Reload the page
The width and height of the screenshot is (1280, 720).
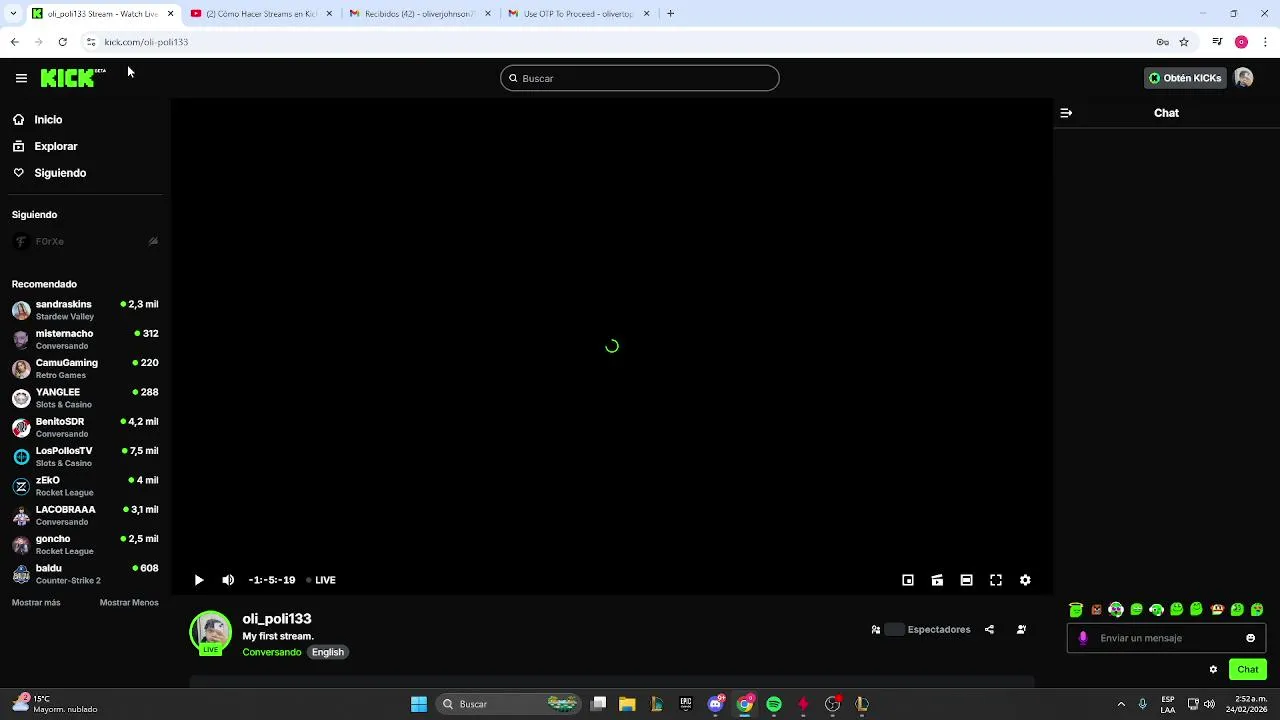[62, 42]
